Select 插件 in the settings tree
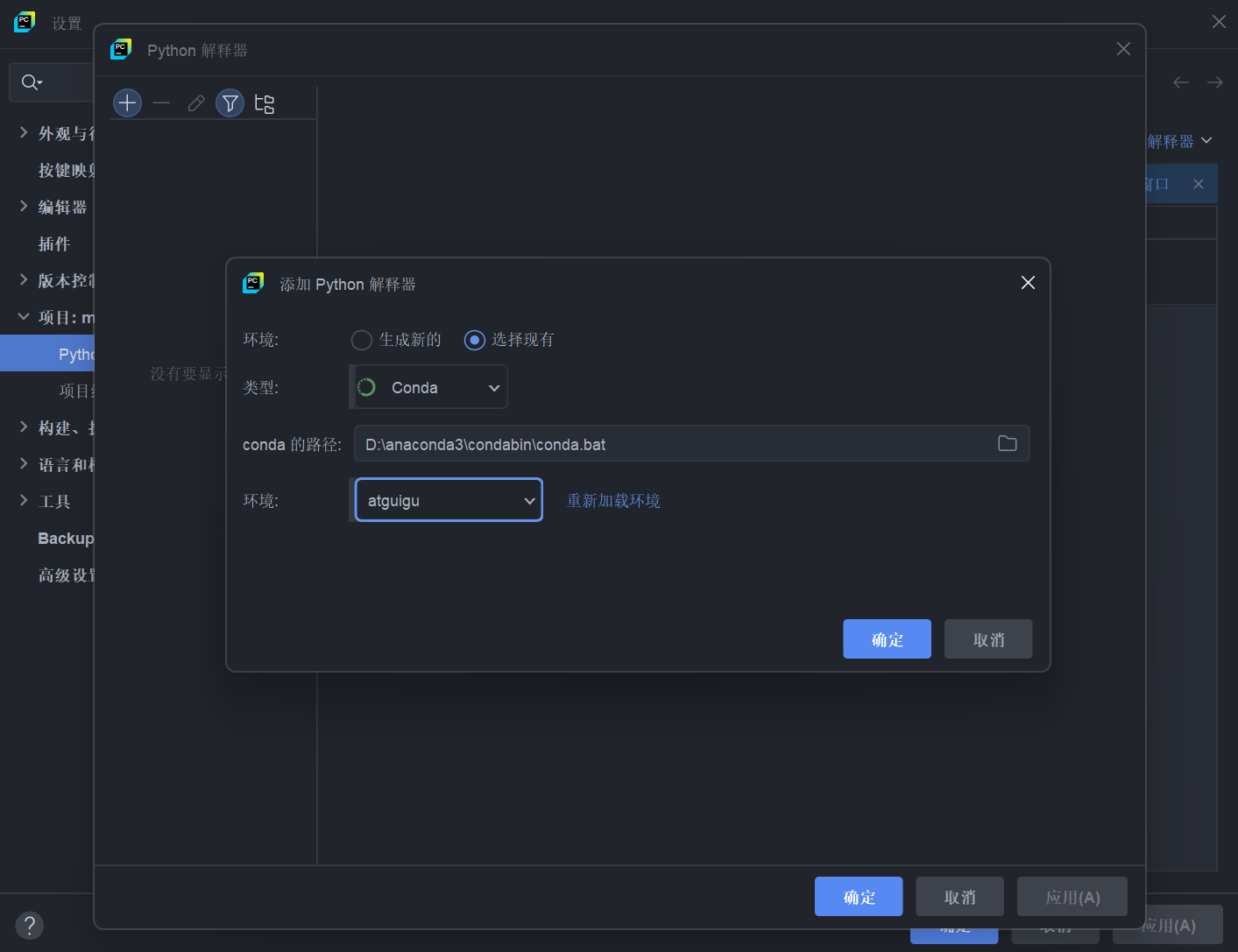Image resolution: width=1238 pixels, height=952 pixels. pos(53,243)
